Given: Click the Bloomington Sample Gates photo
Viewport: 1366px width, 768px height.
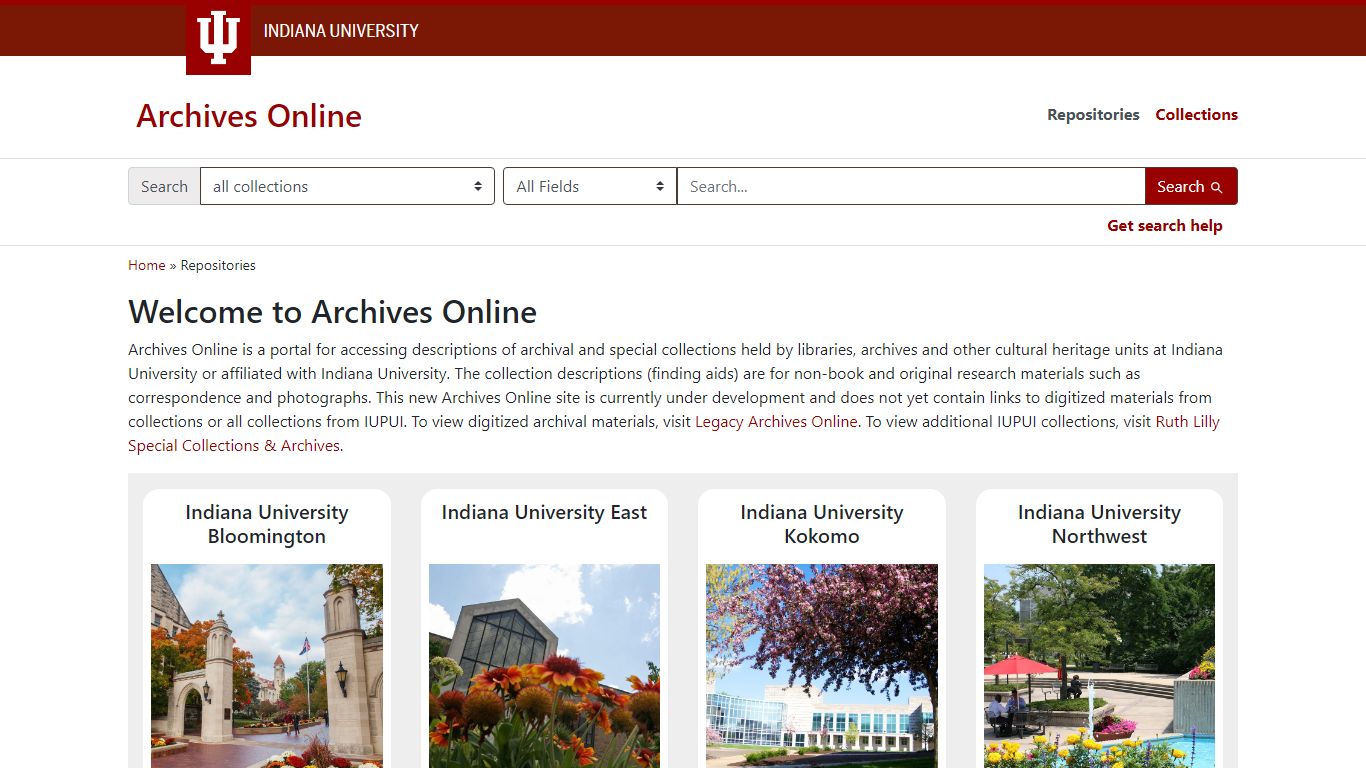Looking at the screenshot, I should (x=267, y=666).
